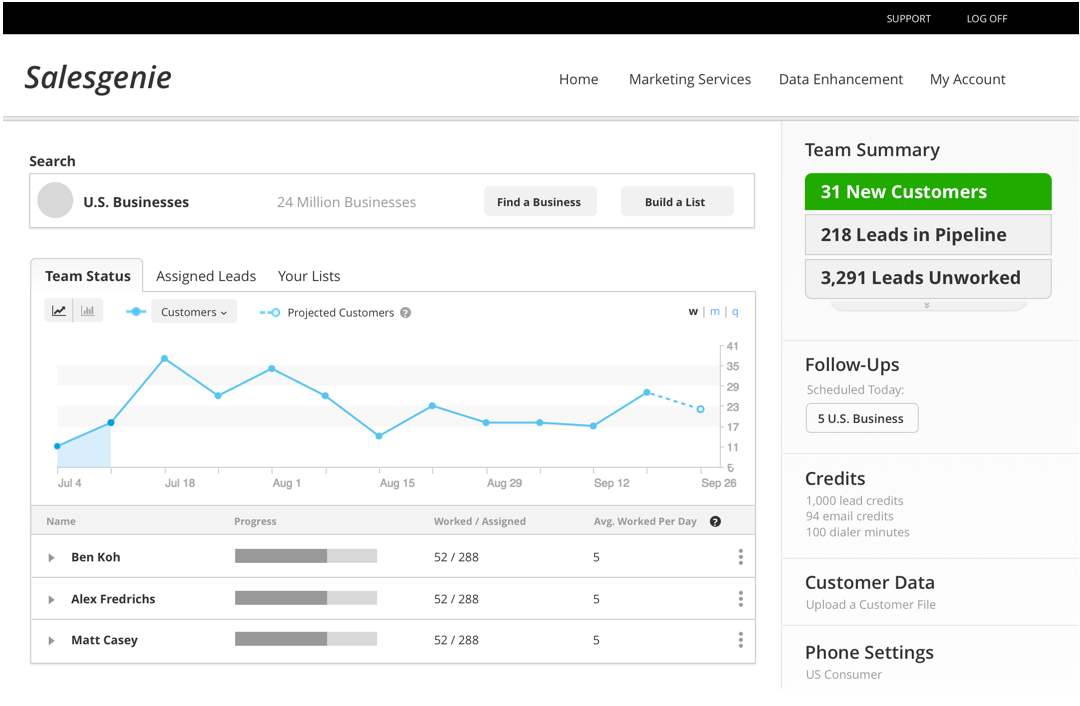Image resolution: width=1080 pixels, height=706 pixels.
Task: Open Marketing Services menu
Action: click(689, 79)
